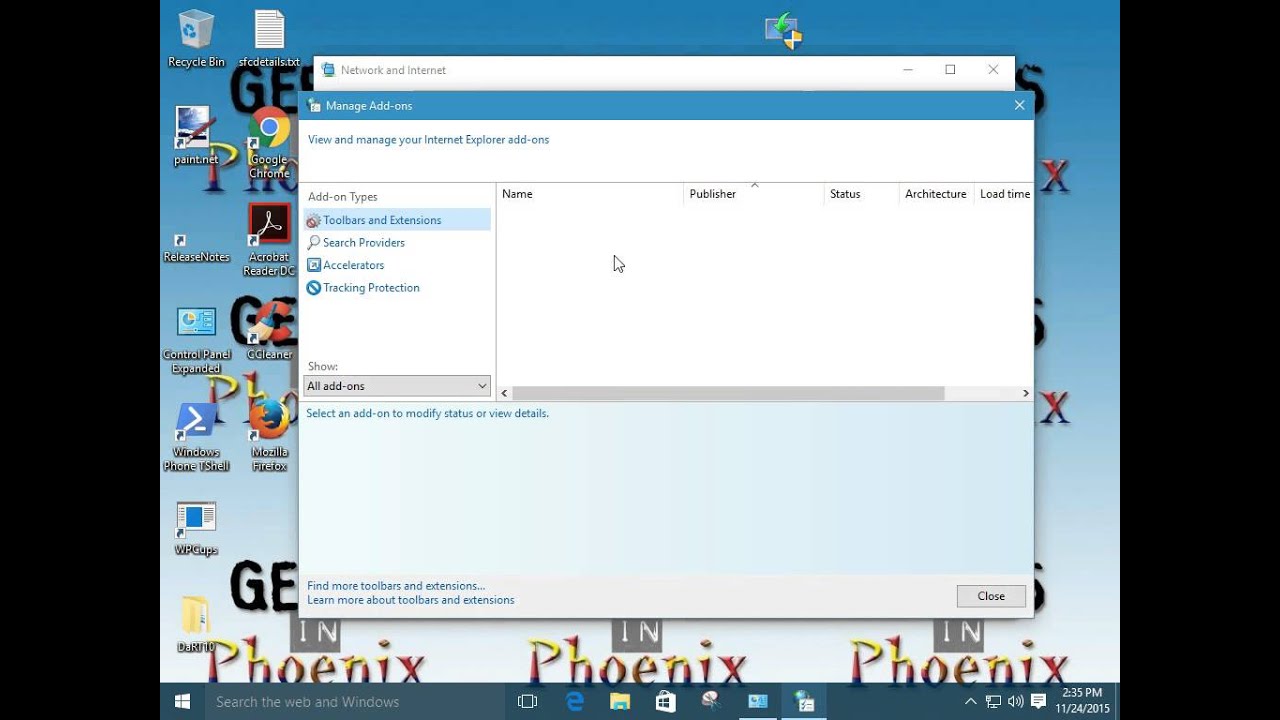Open the Action Center notifications icon

1038,701
